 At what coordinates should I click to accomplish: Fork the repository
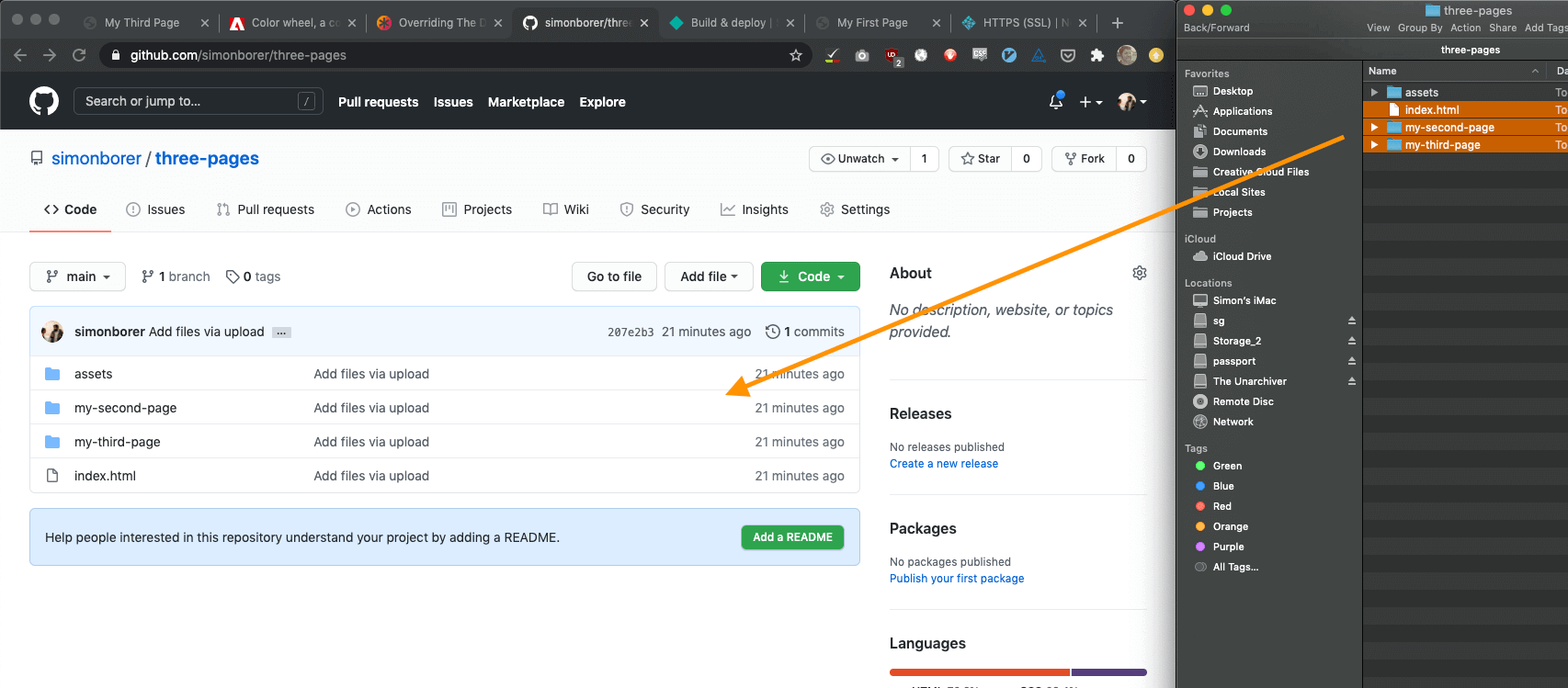coord(1085,159)
